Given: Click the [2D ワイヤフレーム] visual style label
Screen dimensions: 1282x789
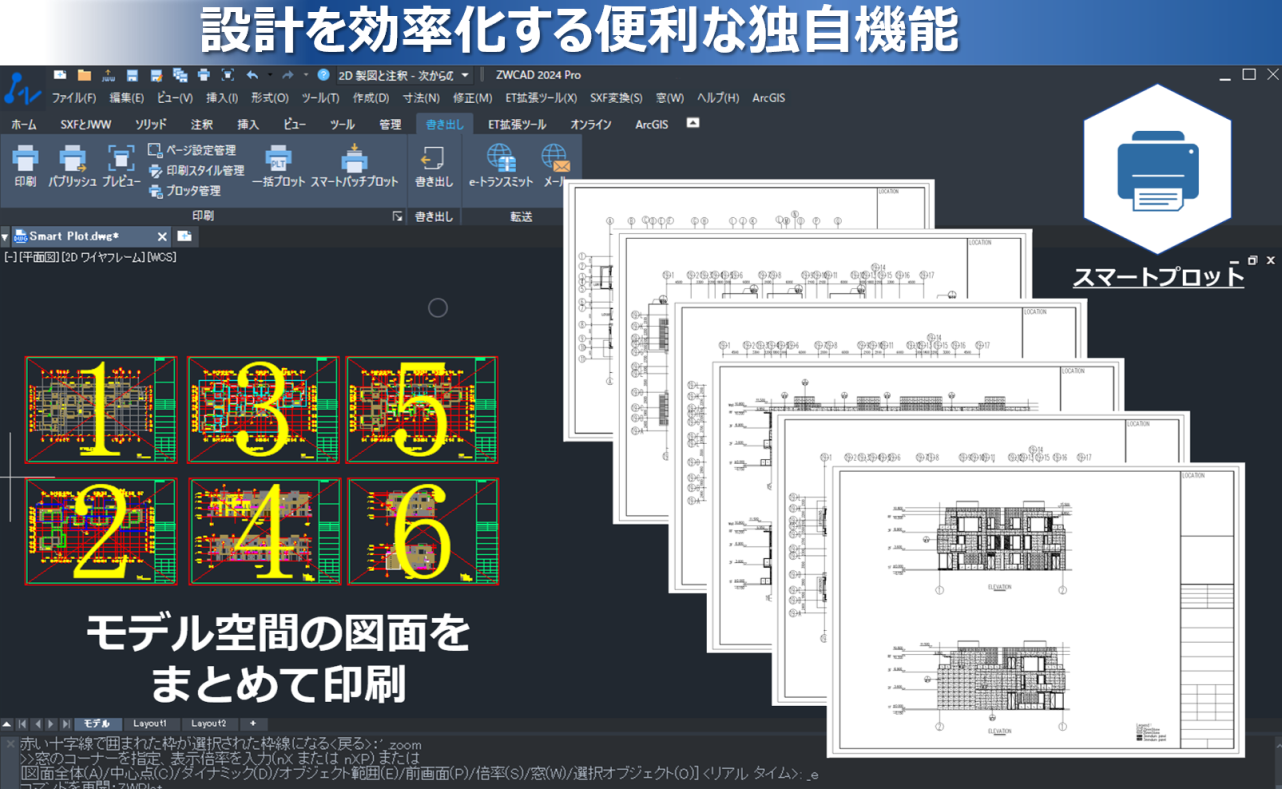Looking at the screenshot, I should [x=103, y=257].
